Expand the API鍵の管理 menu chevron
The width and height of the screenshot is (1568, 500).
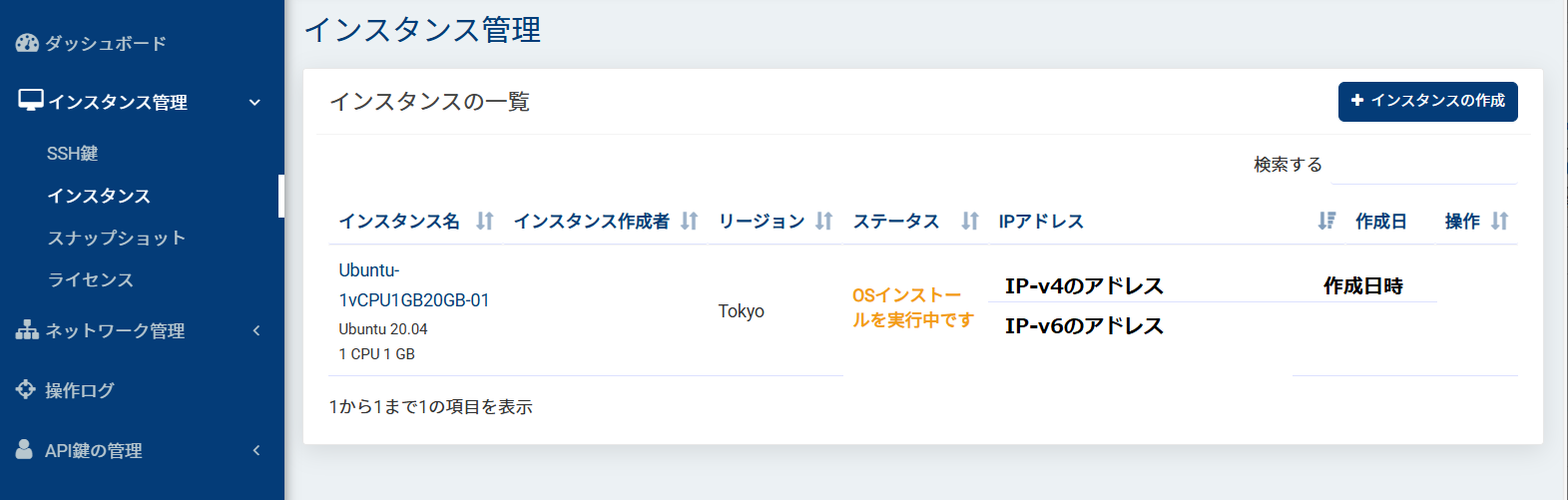click(x=257, y=450)
